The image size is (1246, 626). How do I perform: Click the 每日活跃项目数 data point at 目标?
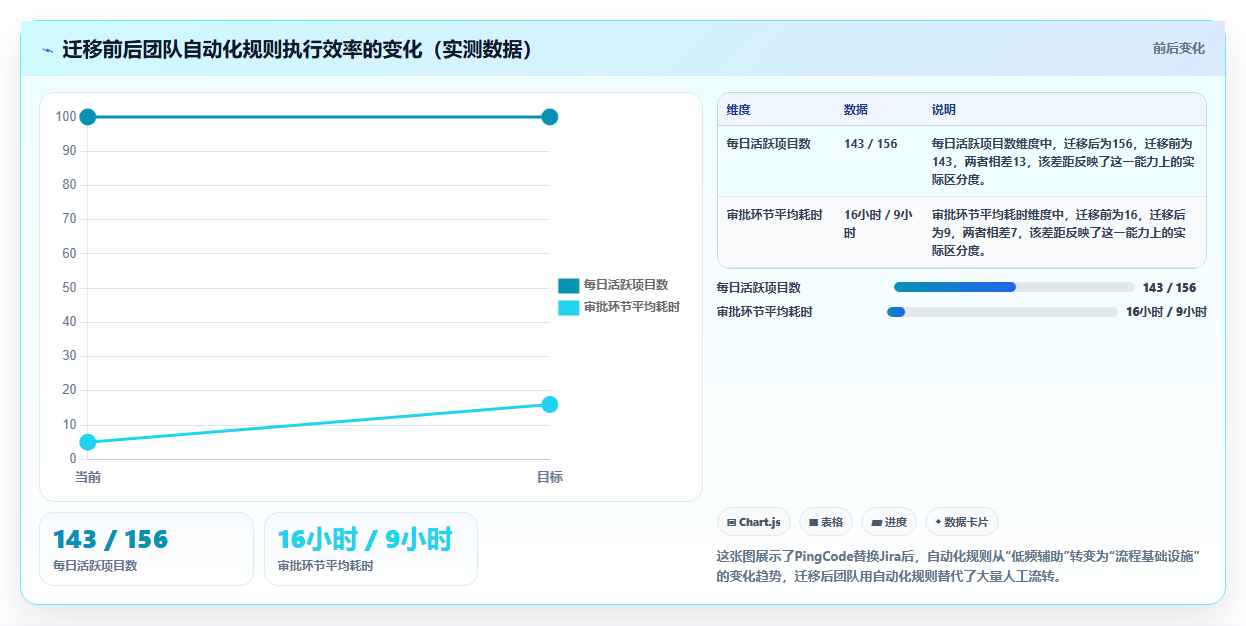[x=549, y=117]
